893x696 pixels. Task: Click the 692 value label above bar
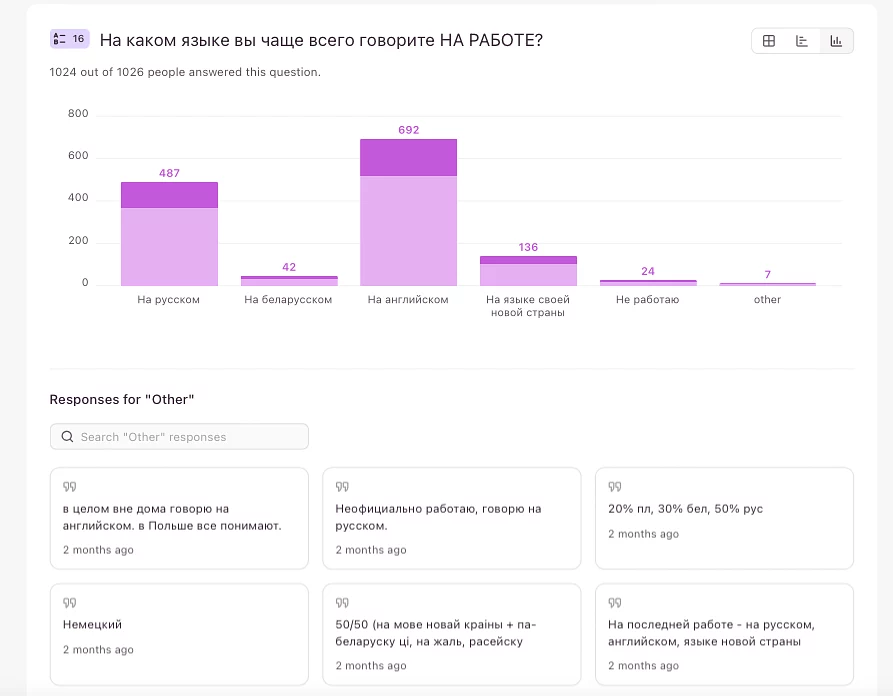(408, 130)
